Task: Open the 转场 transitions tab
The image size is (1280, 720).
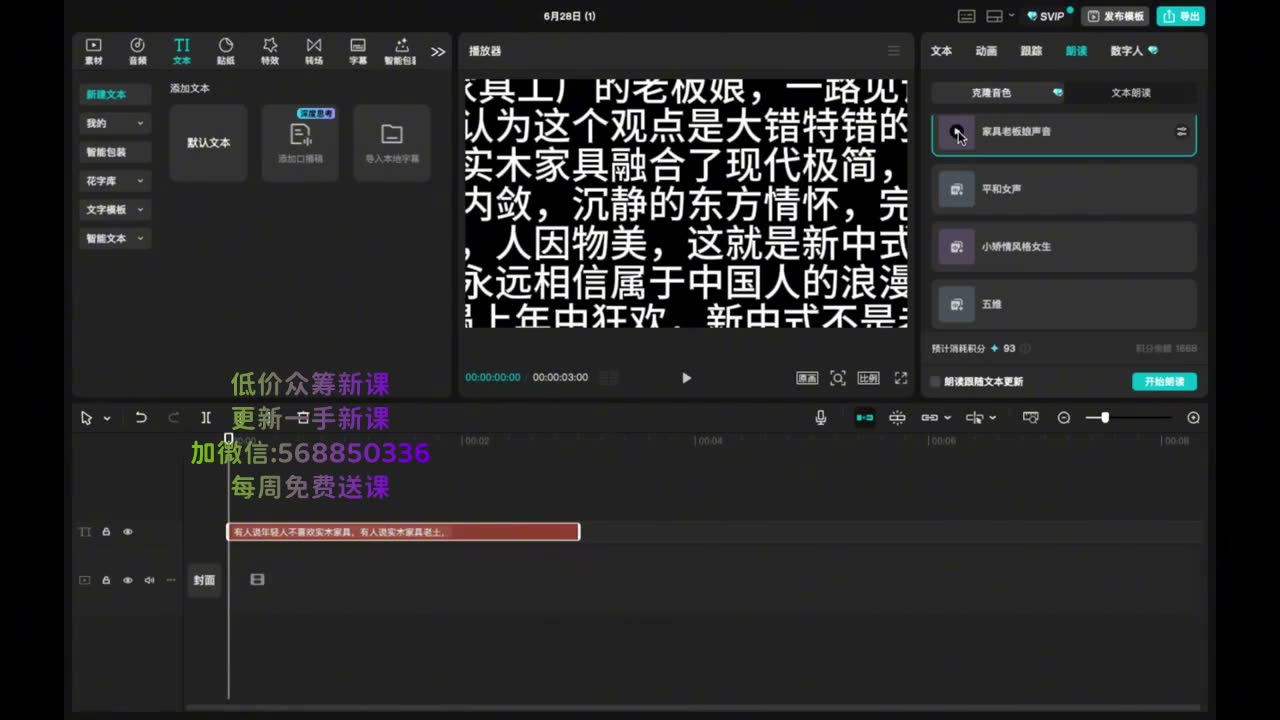Action: pyautogui.click(x=314, y=51)
